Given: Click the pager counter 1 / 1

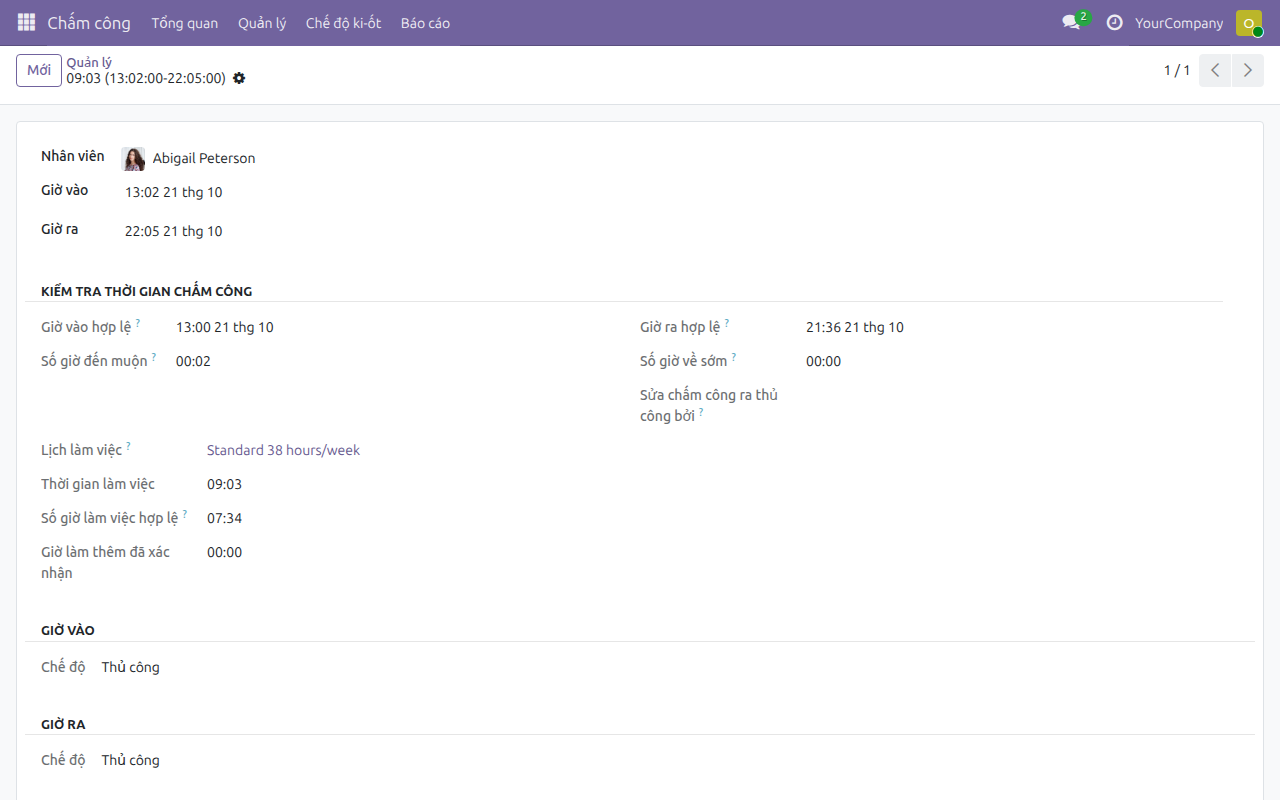Looking at the screenshot, I should [x=1177, y=70].
